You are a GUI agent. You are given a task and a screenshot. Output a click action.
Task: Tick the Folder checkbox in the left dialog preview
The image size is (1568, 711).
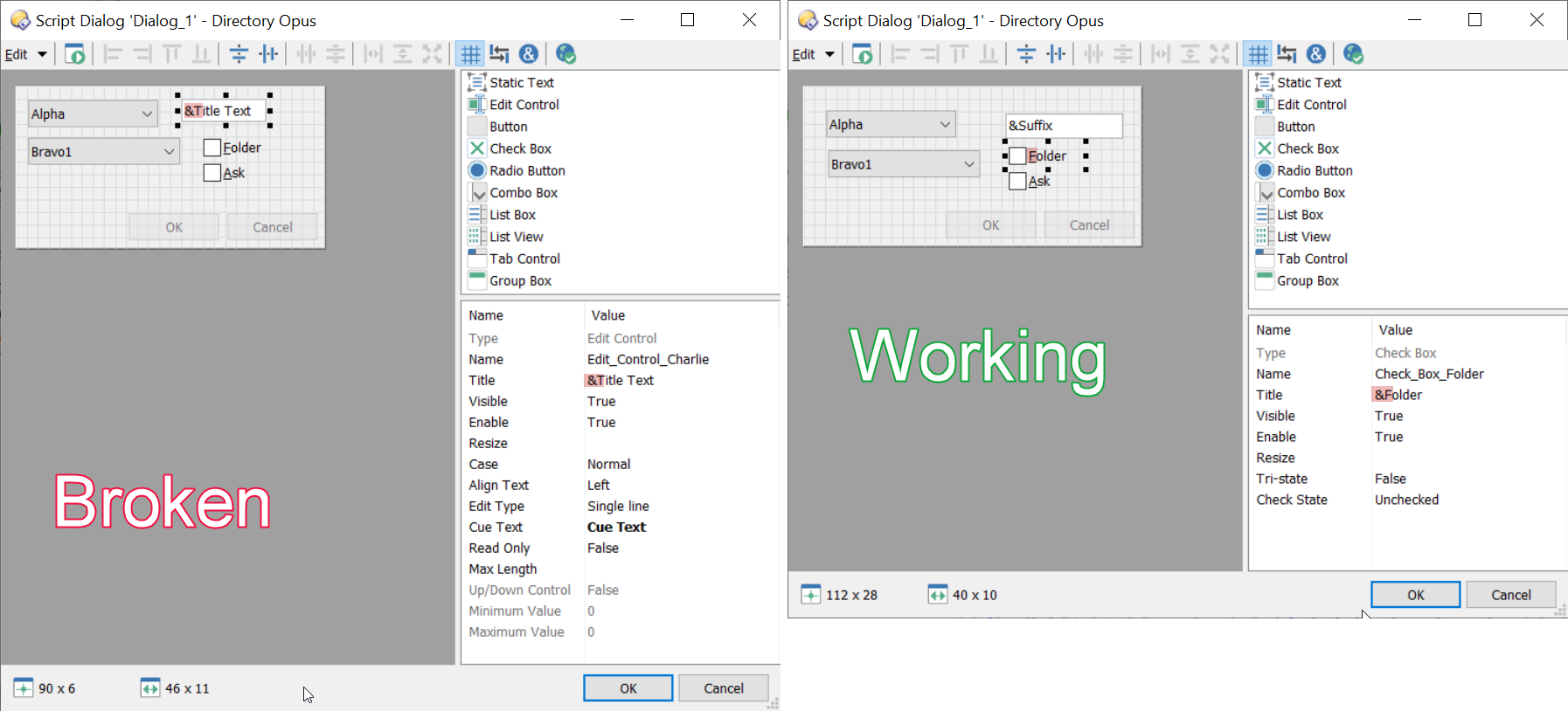[x=212, y=148]
